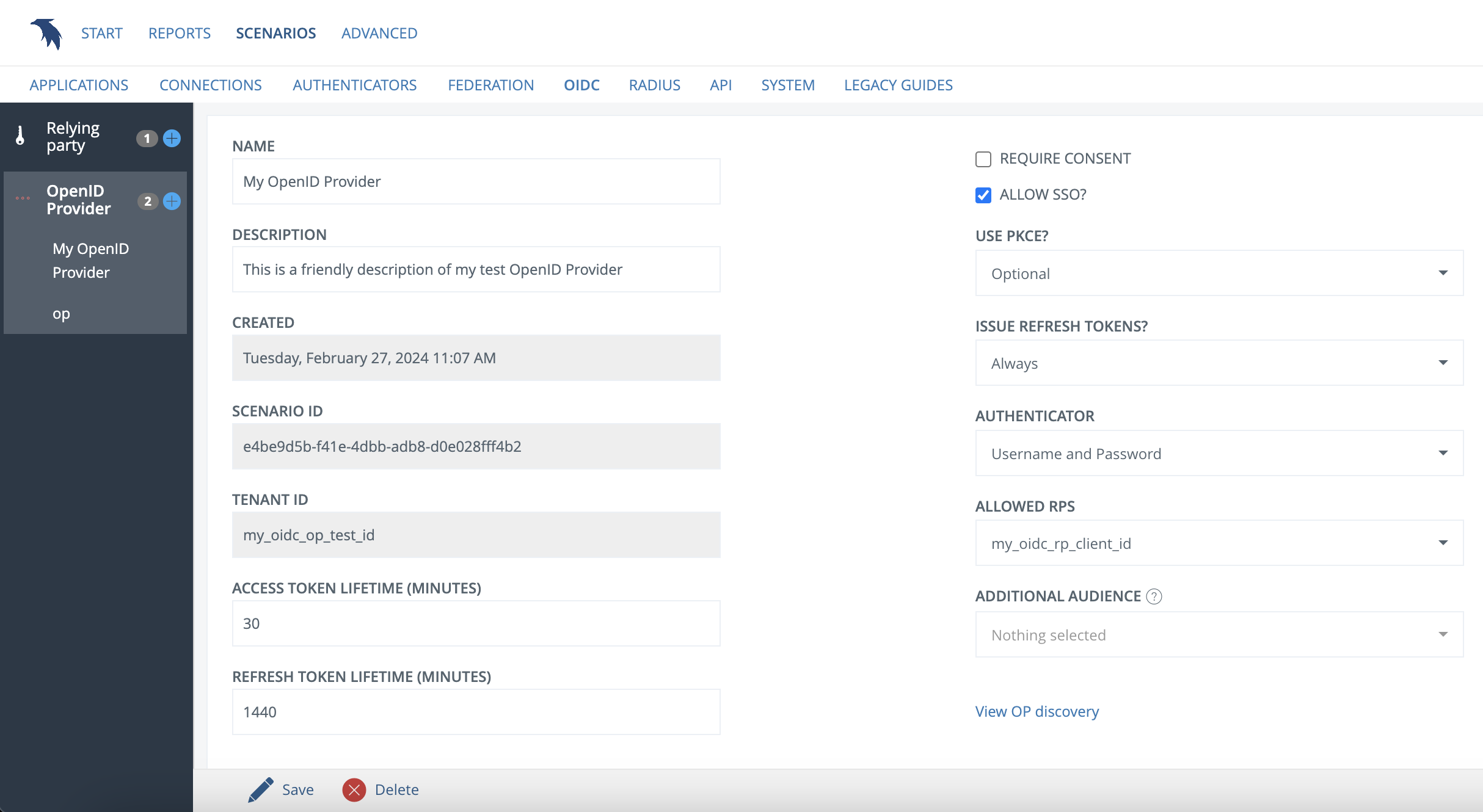Viewport: 1483px width, 812px height.
Task: Click the Refresh Token Lifetime field
Action: pyautogui.click(x=476, y=712)
